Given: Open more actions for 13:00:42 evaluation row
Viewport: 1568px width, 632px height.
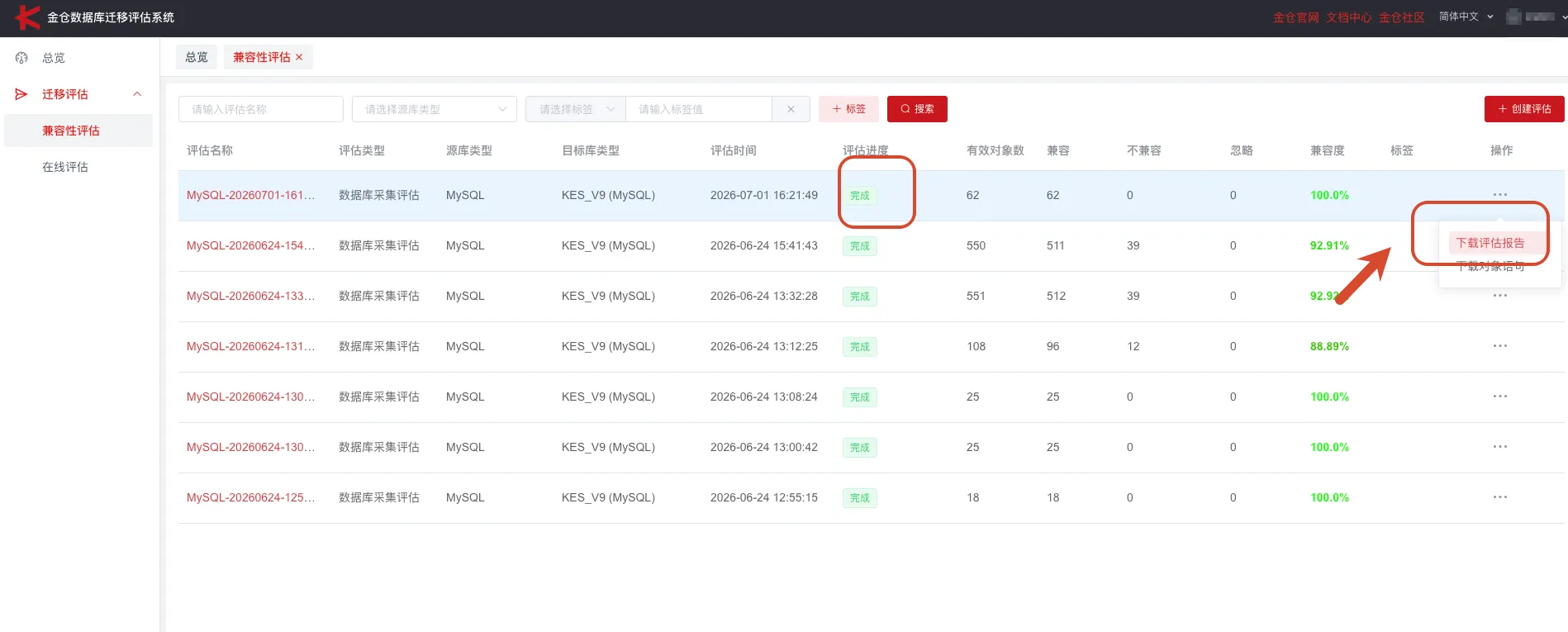Looking at the screenshot, I should coord(1500,447).
